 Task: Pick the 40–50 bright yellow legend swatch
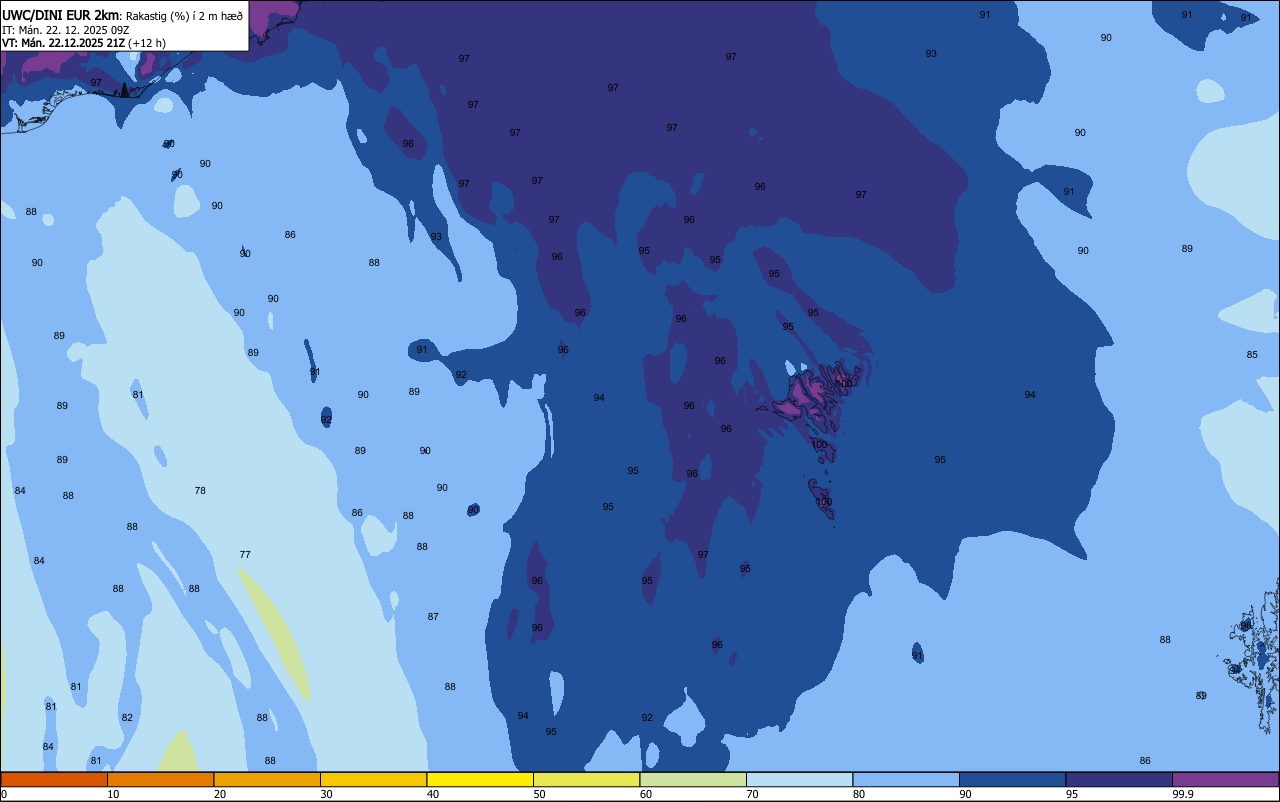tap(480, 779)
